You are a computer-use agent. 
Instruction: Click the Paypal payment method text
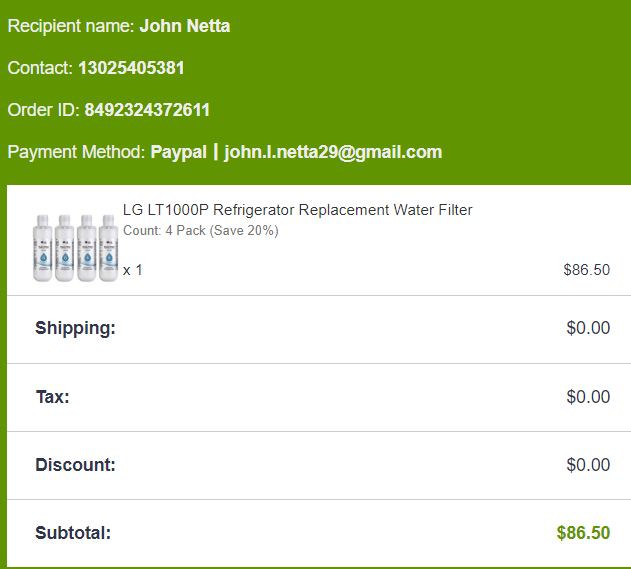(178, 152)
